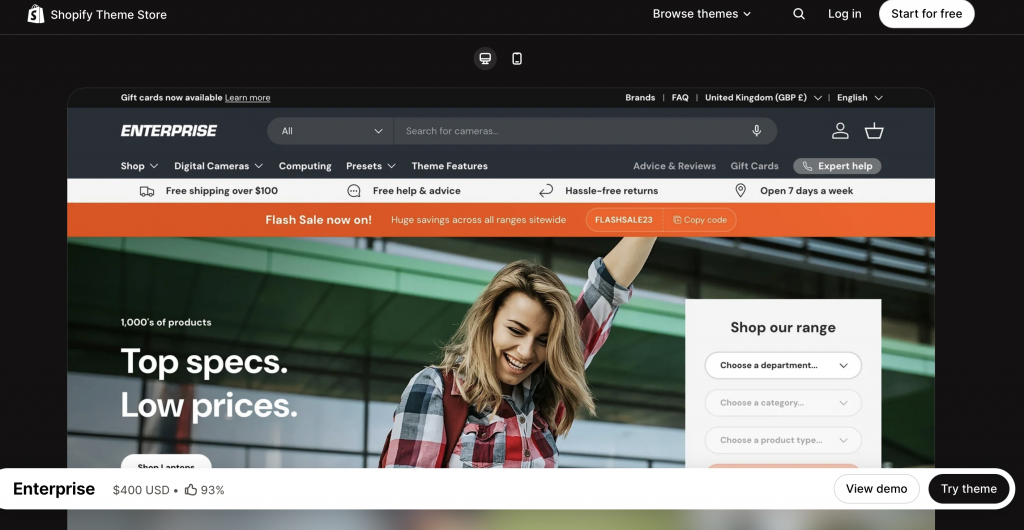This screenshot has height=530, width=1024.
Task: Switch to mobile preview icon
Action: tap(517, 59)
